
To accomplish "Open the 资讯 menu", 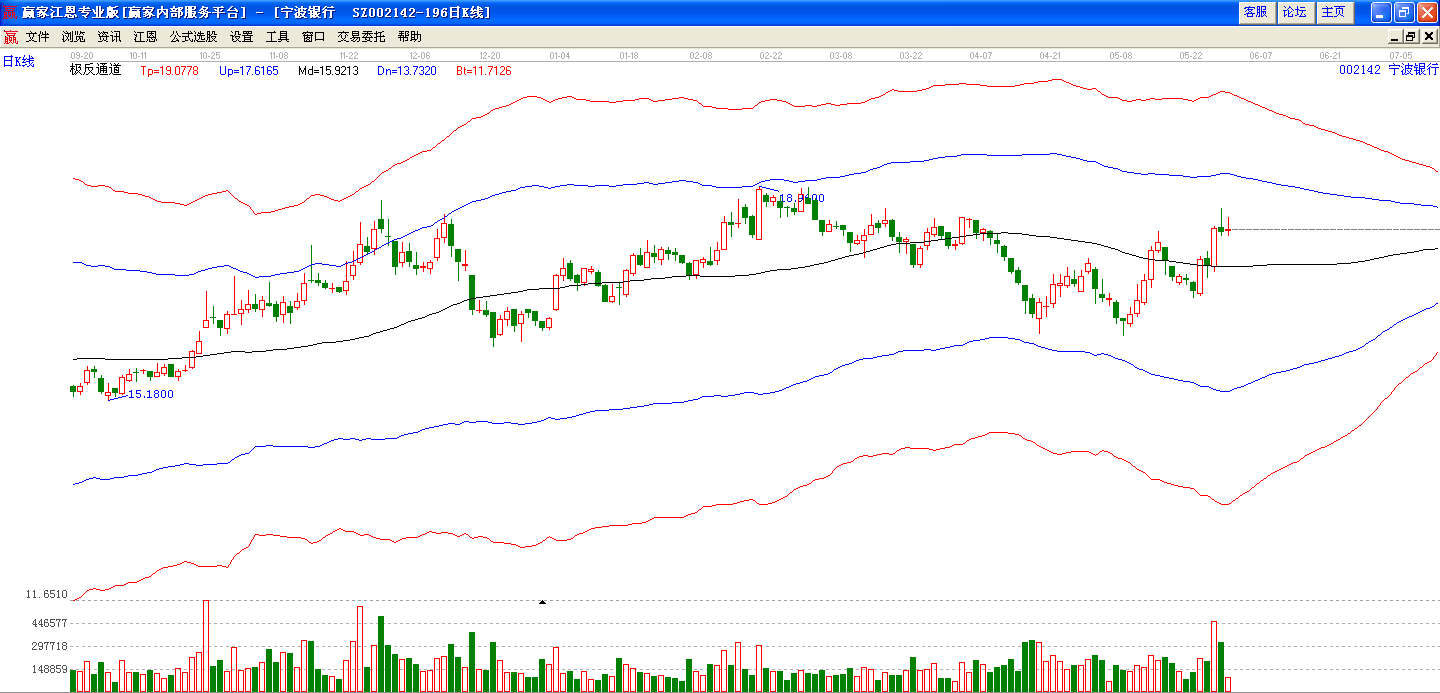I will (109, 37).
